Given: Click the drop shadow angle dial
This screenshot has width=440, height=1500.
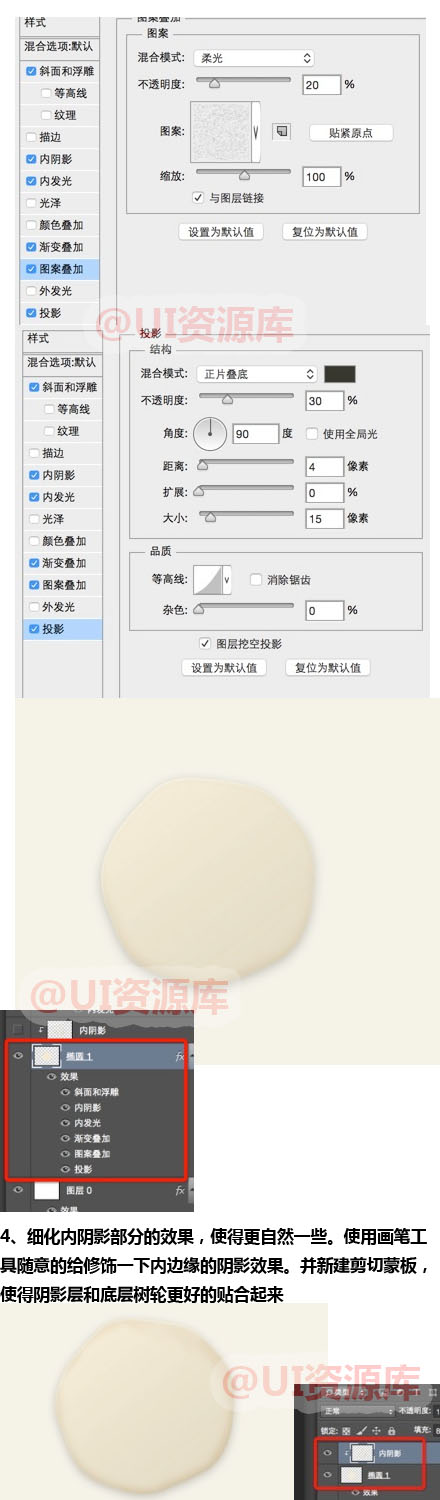Looking at the screenshot, I should click(210, 434).
